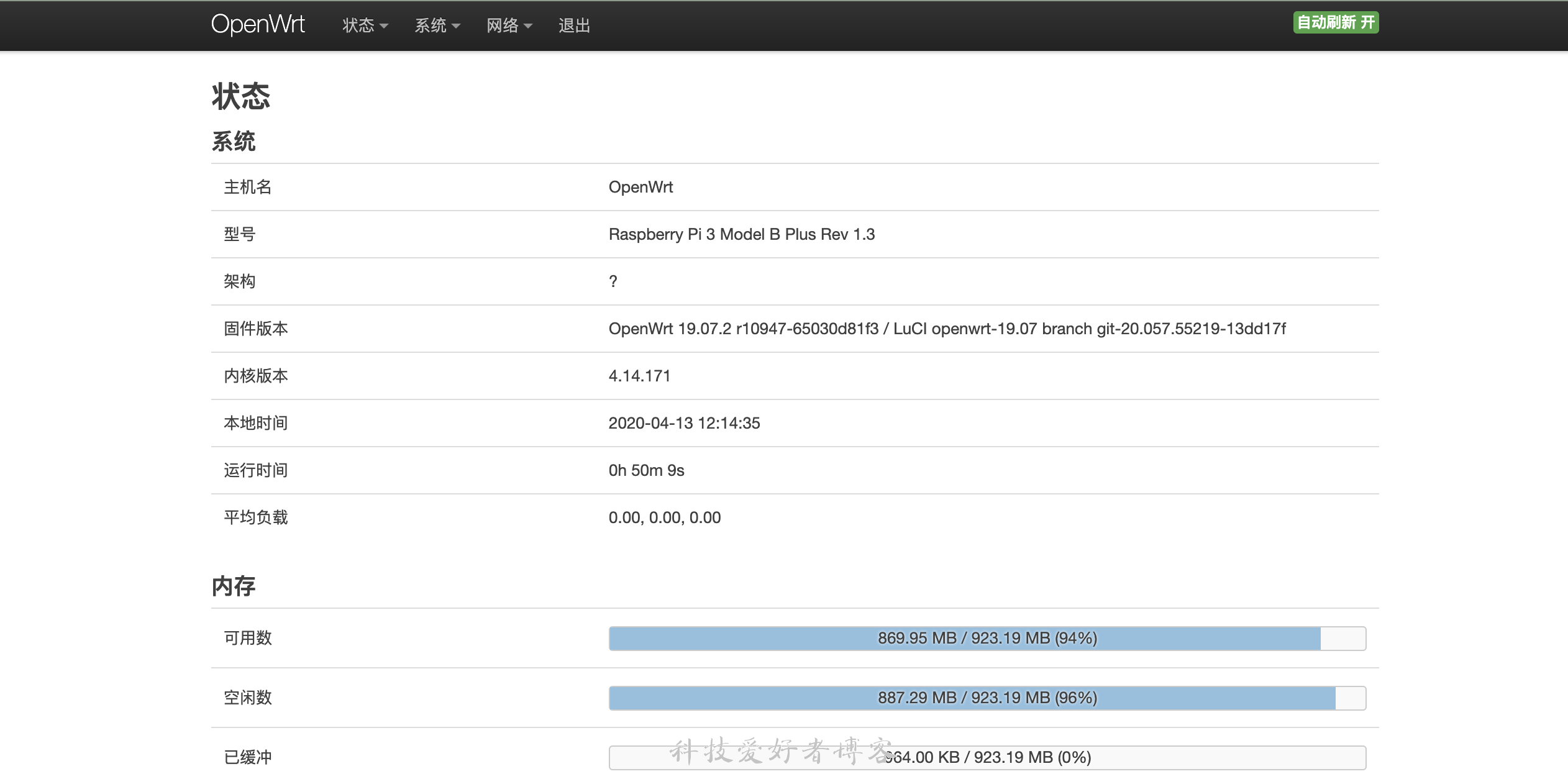Viewport: 1568px width, 779px height.
Task: Open the 系统 dropdown menu
Action: coord(437,25)
